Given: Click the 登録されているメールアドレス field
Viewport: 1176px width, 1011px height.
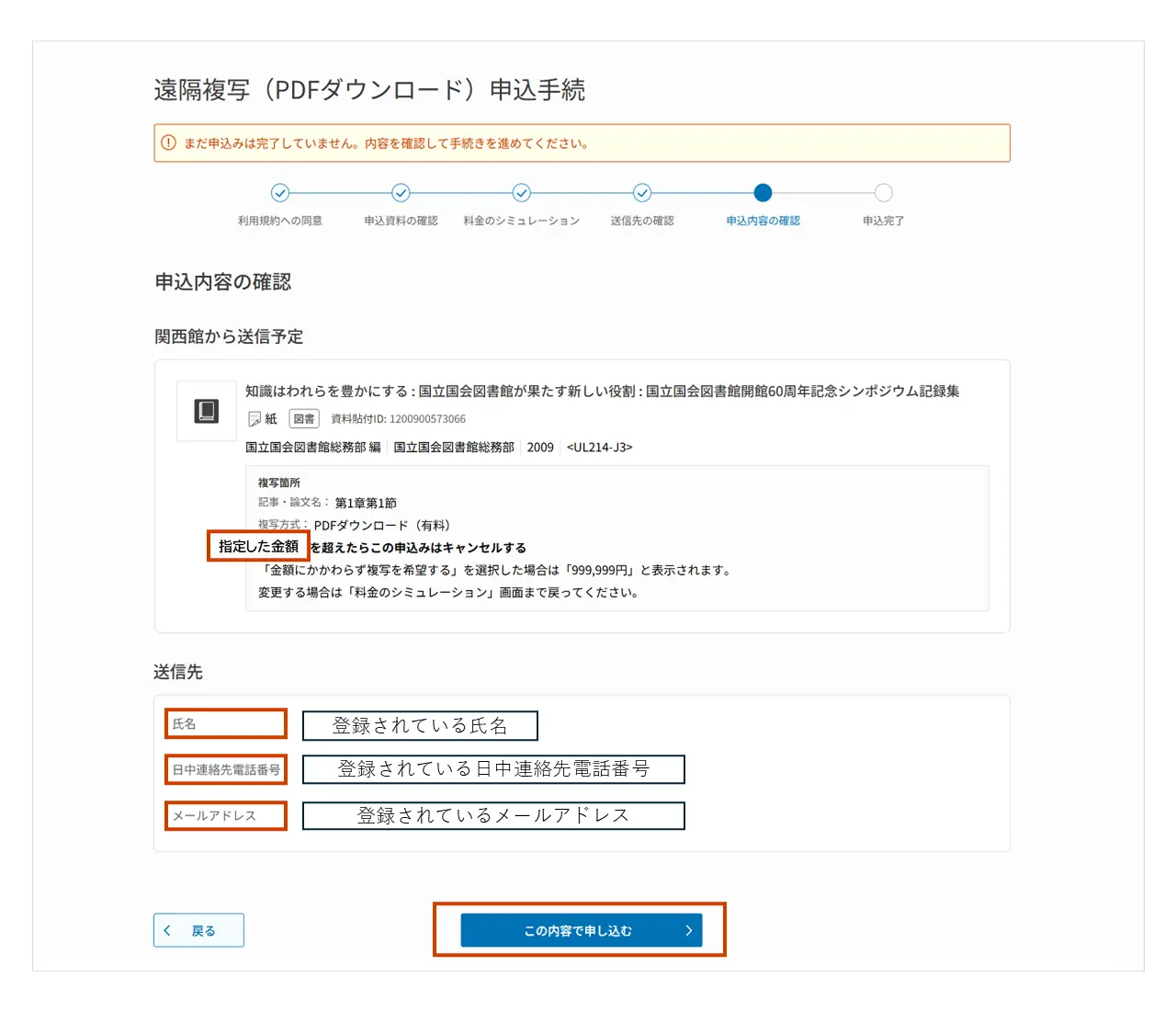Looking at the screenshot, I should tap(493, 815).
